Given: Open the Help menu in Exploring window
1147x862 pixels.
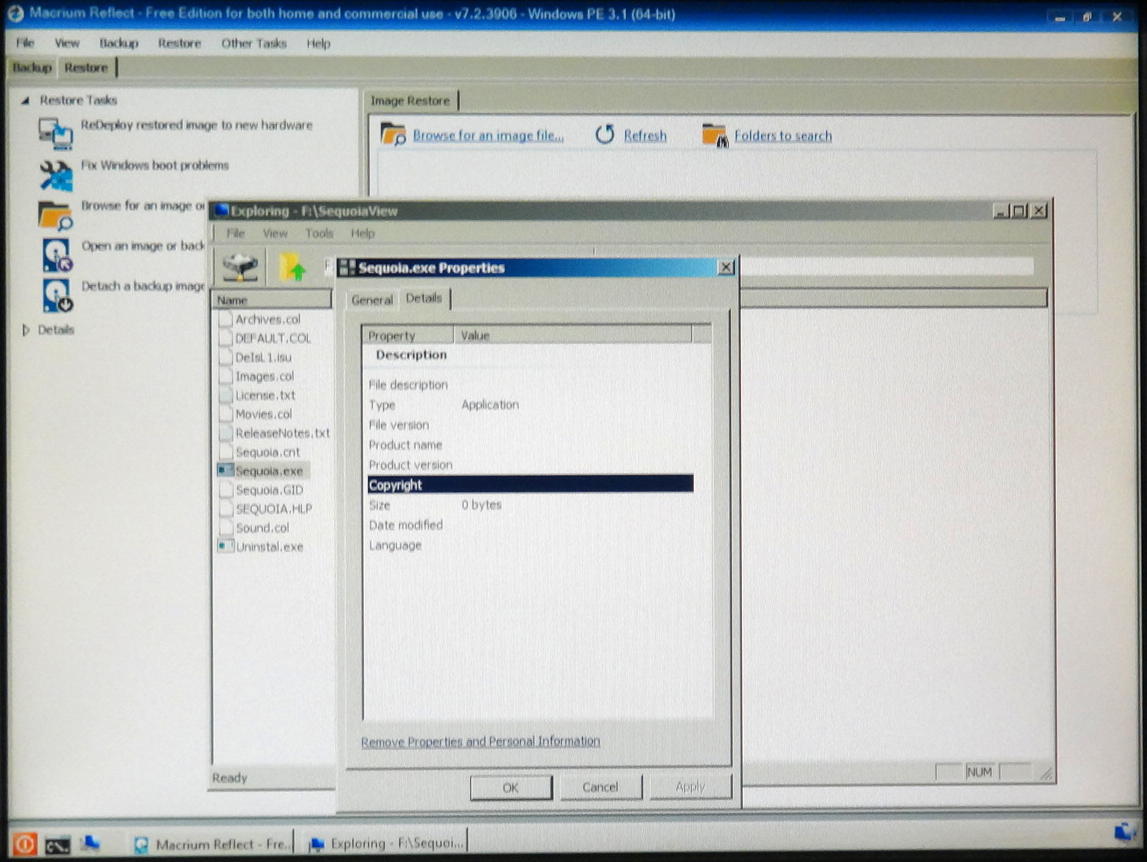Looking at the screenshot, I should (x=362, y=233).
